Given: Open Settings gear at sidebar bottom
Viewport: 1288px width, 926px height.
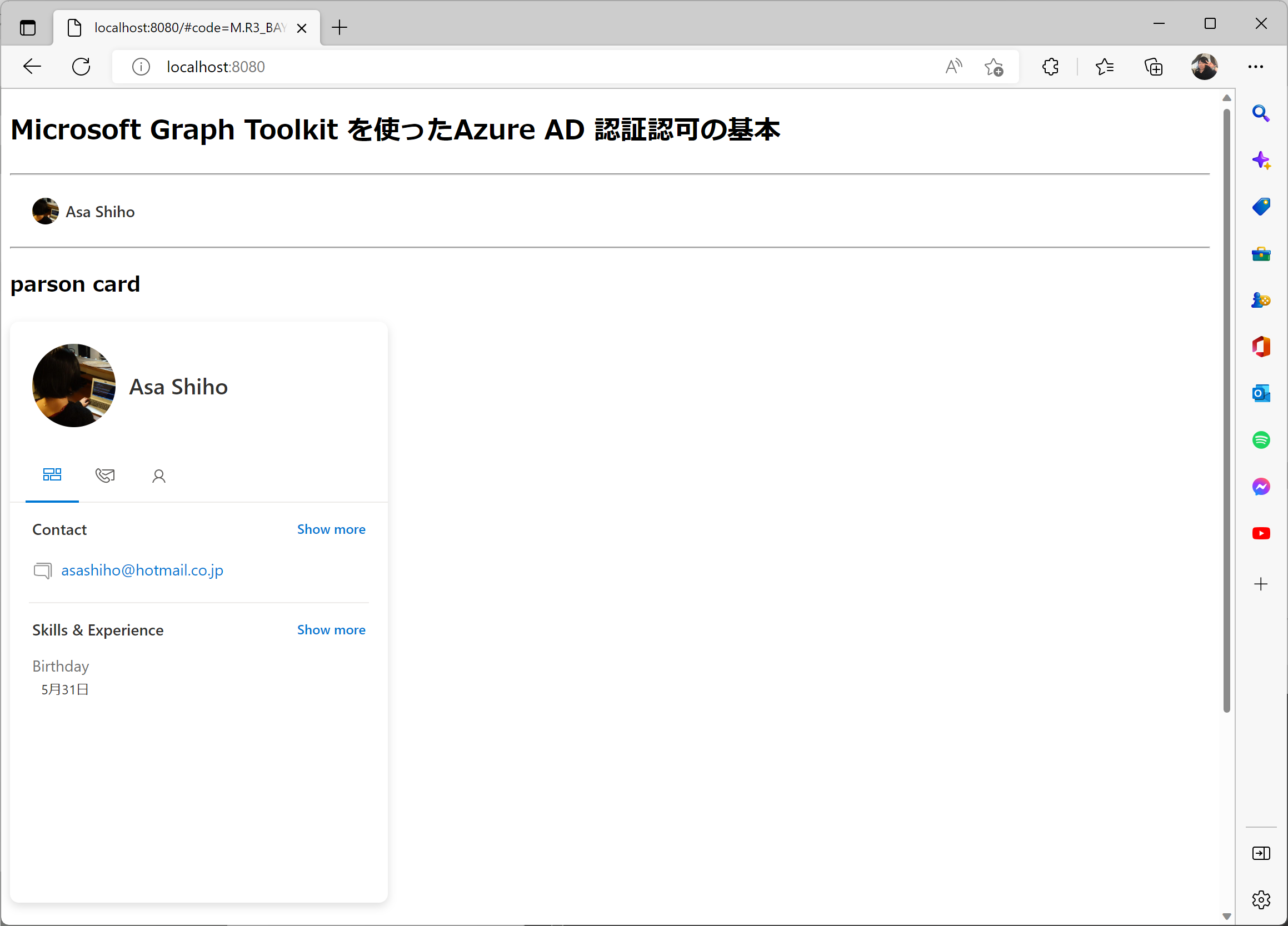Looking at the screenshot, I should click(1261, 899).
